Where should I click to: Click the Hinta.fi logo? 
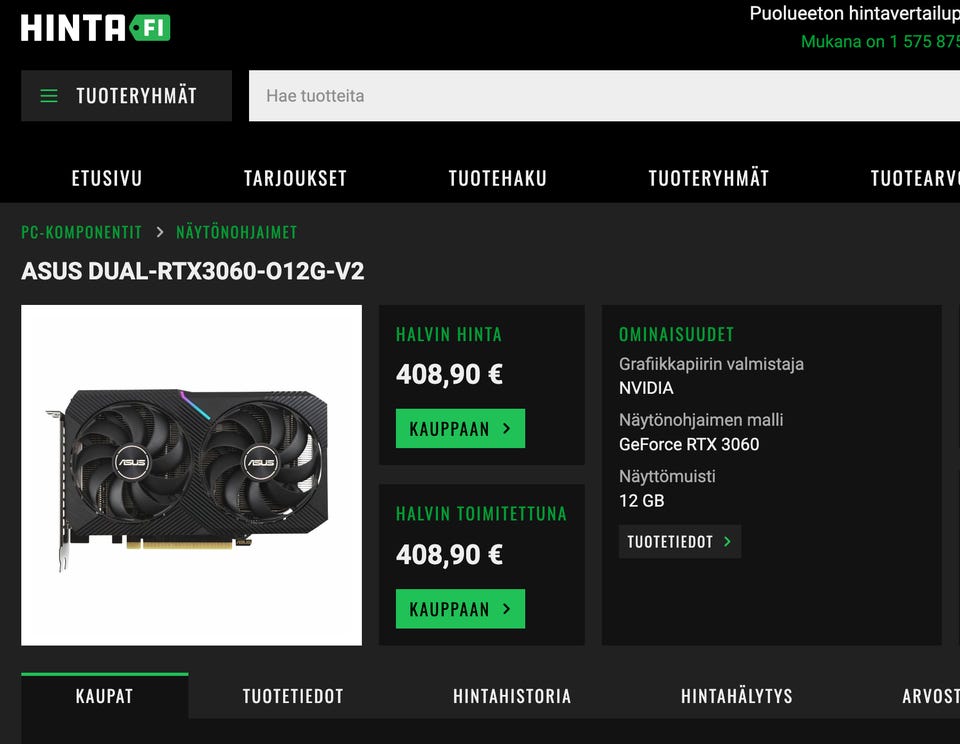[96, 28]
